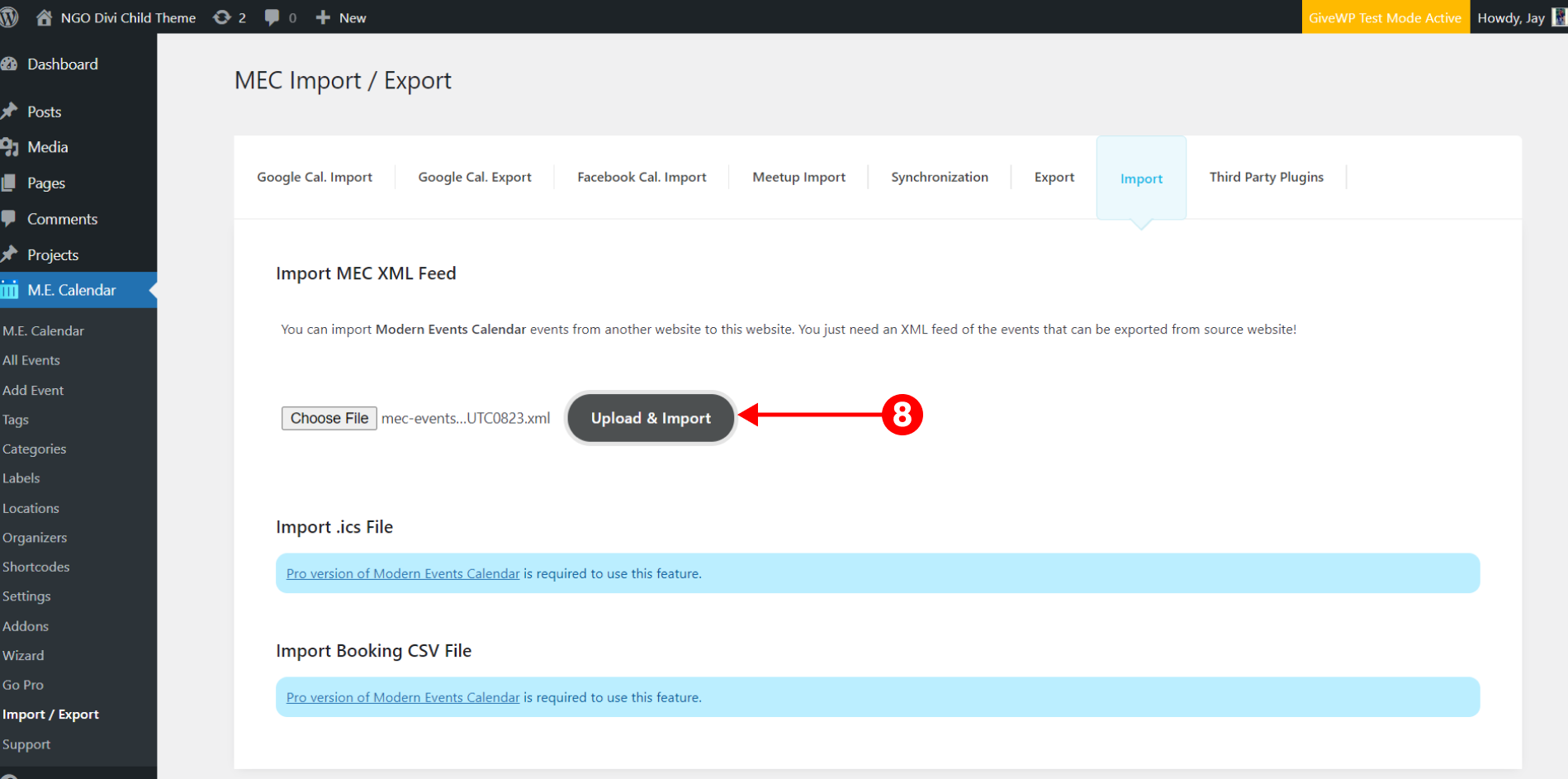Open the updates icon showing 2
1568x779 pixels.
coord(222,17)
